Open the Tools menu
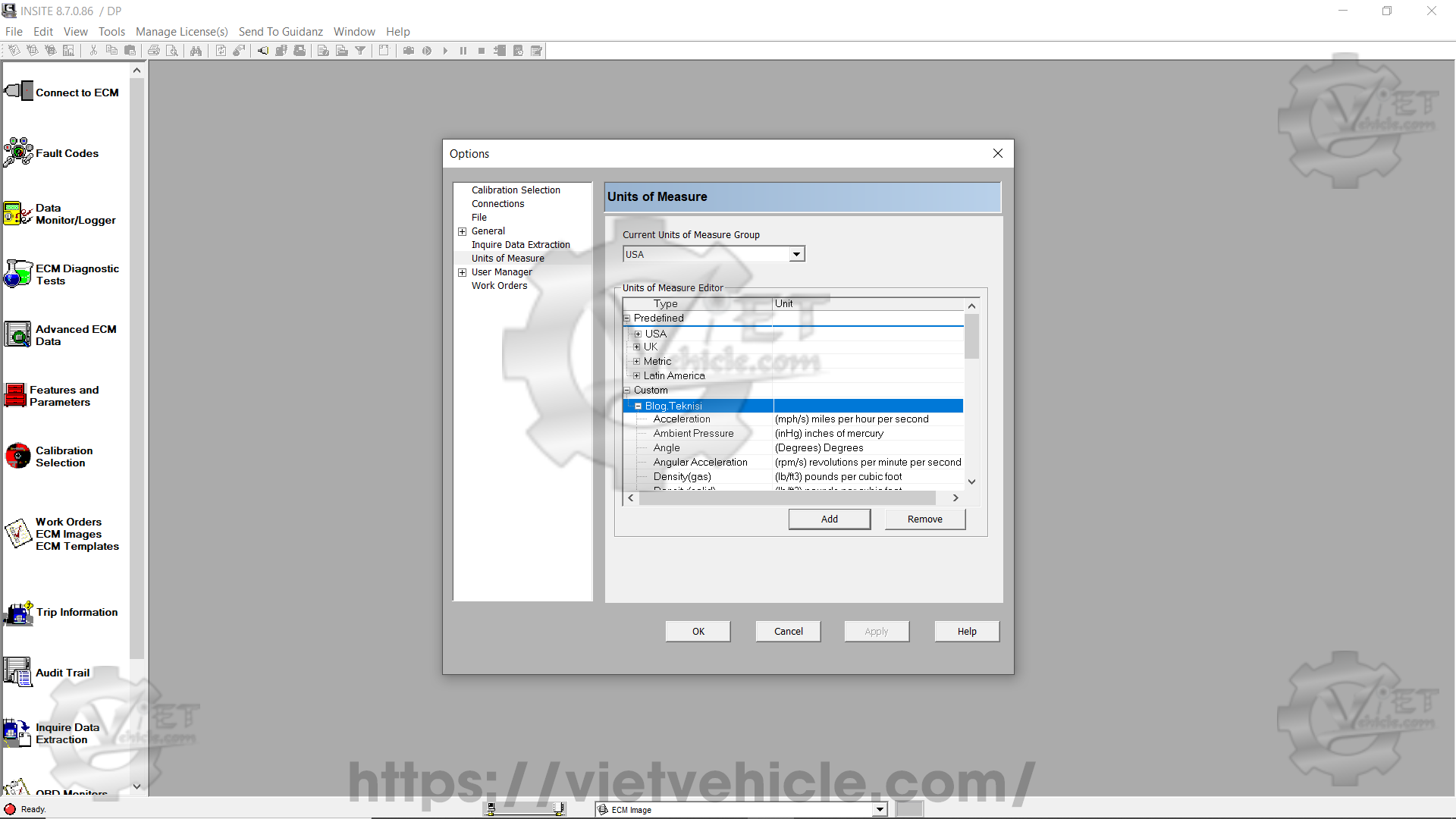The width and height of the screenshot is (1456, 819). click(111, 31)
